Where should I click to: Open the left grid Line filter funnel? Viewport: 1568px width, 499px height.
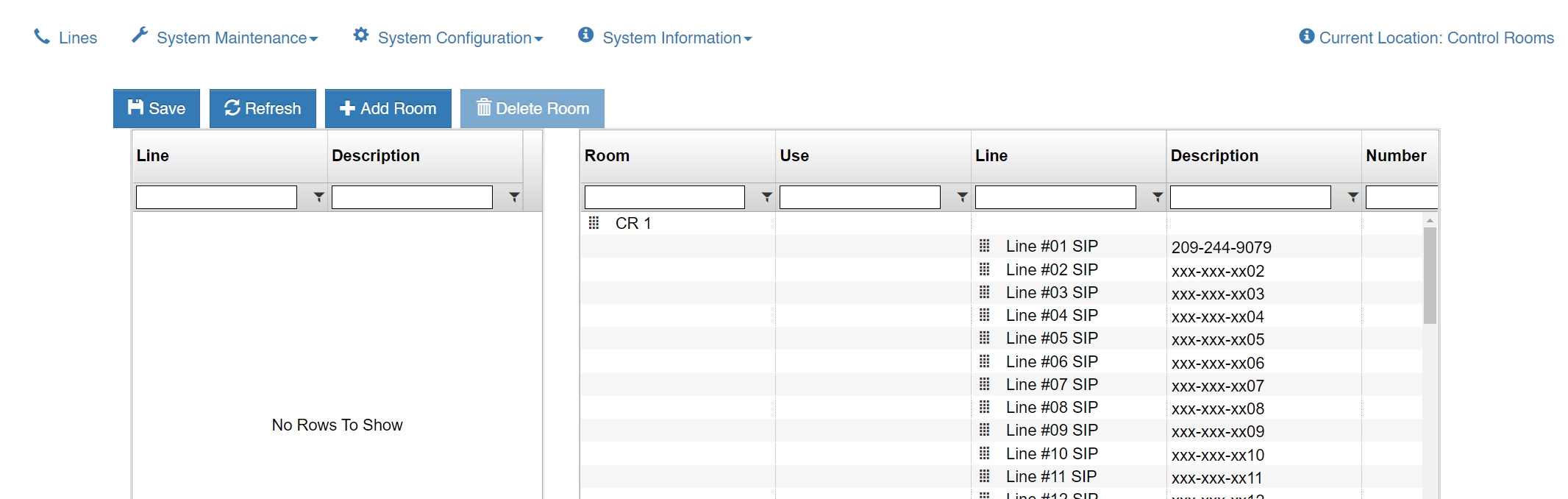pyautogui.click(x=318, y=197)
